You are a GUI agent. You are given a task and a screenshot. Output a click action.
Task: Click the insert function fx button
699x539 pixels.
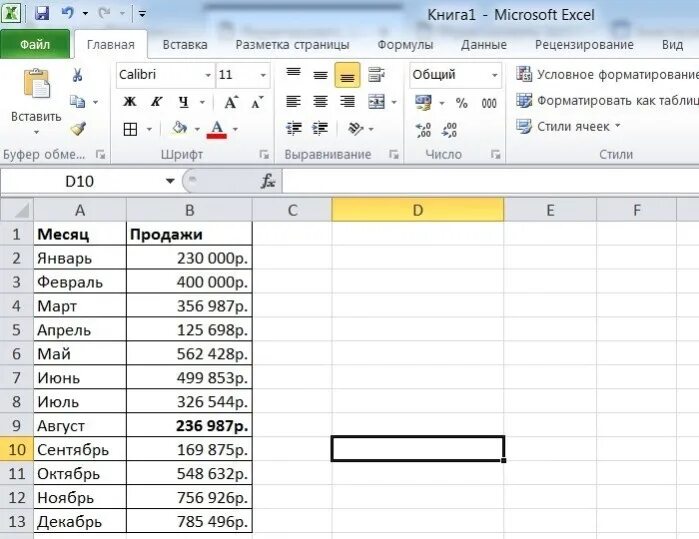pyautogui.click(x=267, y=181)
